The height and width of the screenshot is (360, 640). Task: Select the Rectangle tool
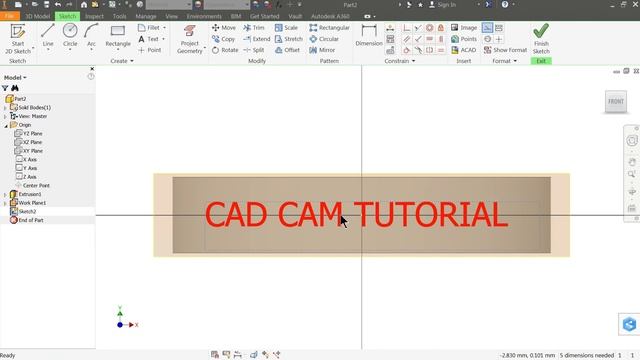click(118, 35)
